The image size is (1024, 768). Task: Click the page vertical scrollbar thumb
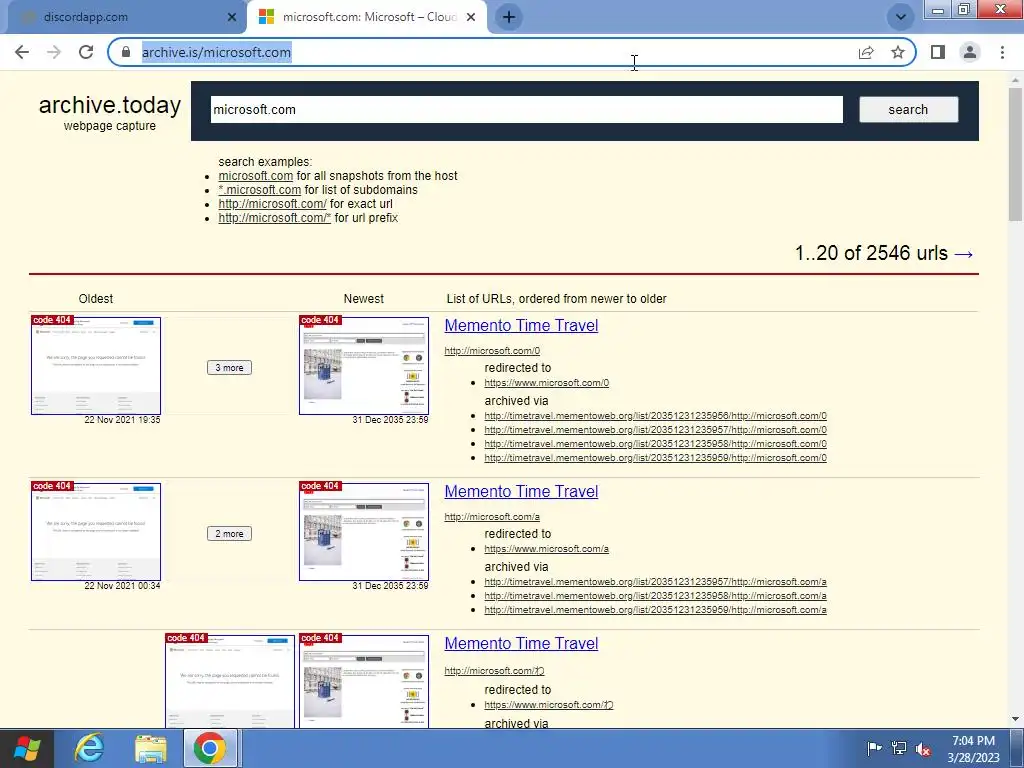(x=1016, y=154)
